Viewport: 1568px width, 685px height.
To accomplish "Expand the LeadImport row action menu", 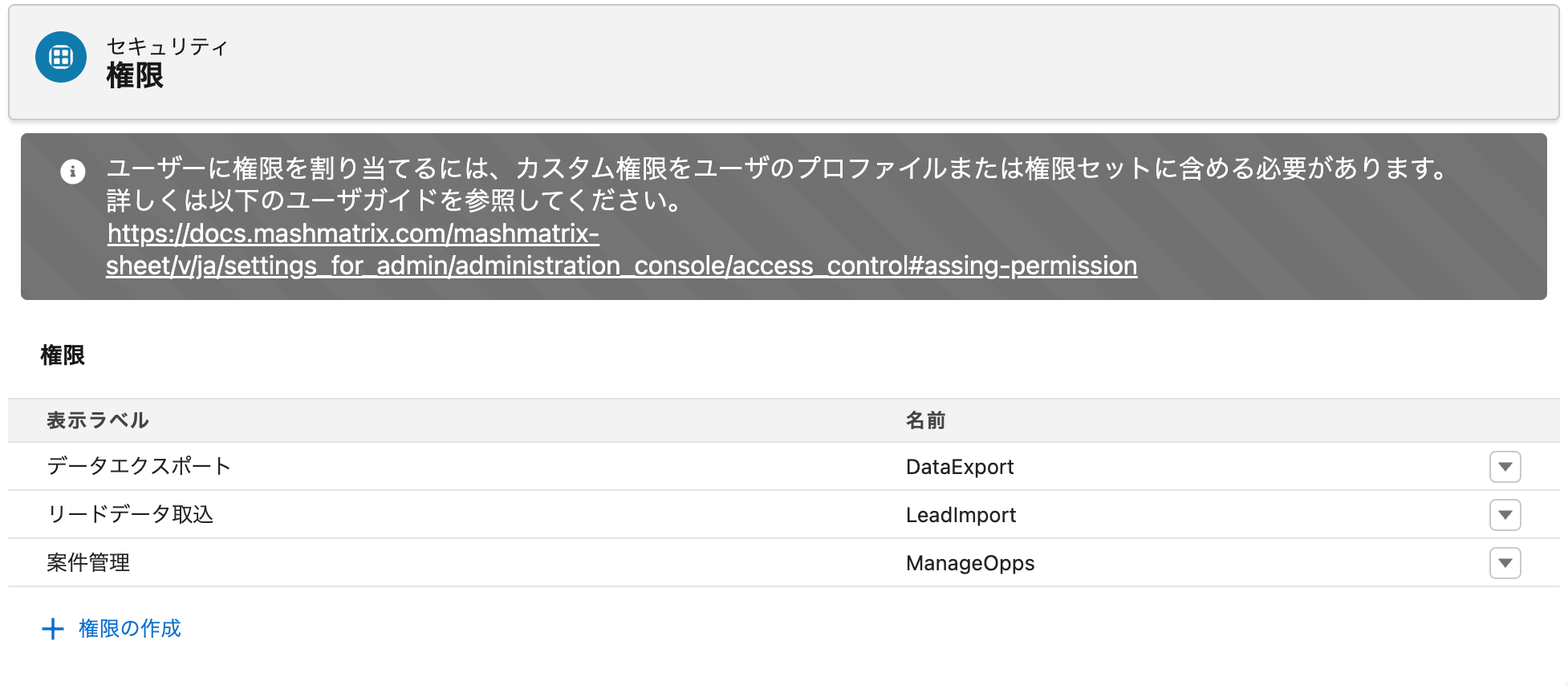I will pyautogui.click(x=1505, y=515).
